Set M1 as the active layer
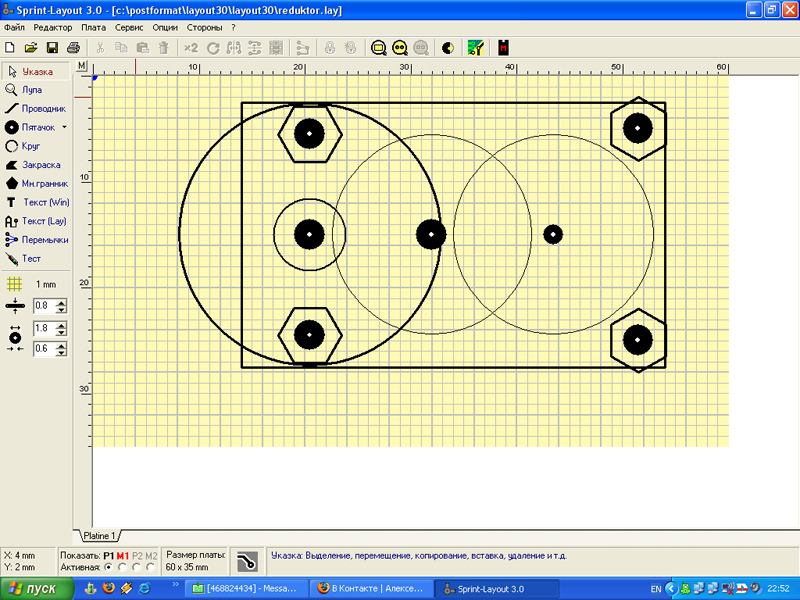Screen dimensions: 800x600 click(x=122, y=567)
